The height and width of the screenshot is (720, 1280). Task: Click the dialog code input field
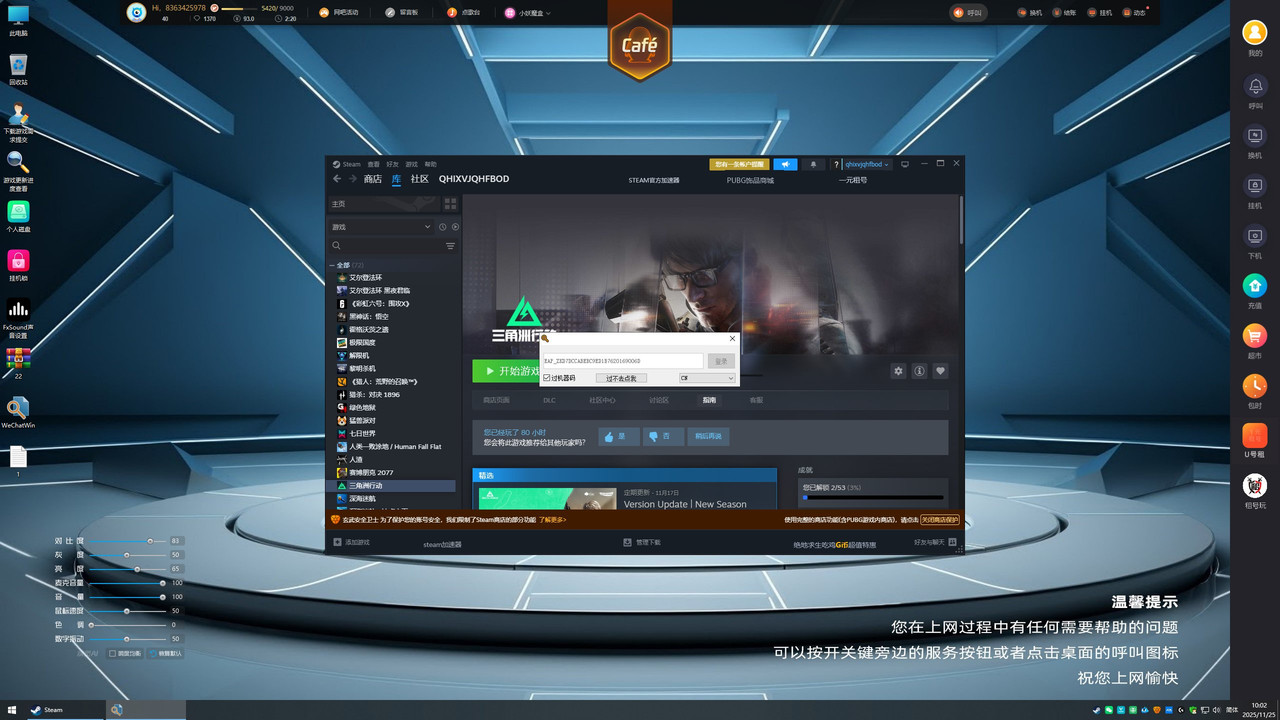(622, 360)
